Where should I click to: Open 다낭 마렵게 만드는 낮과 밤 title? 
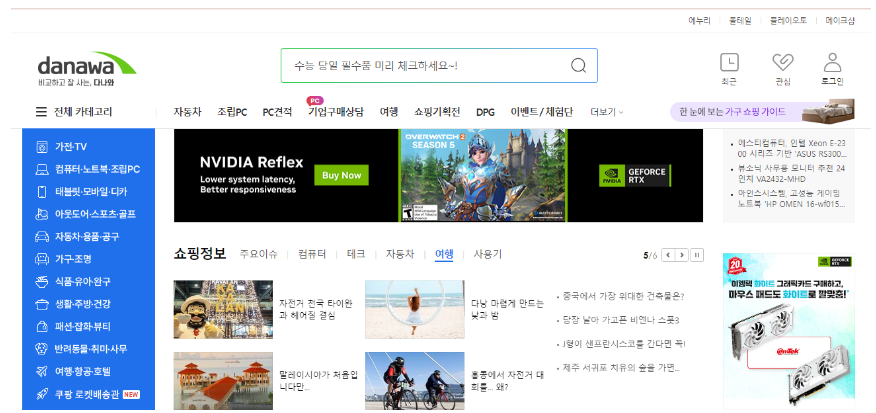tap(507, 309)
